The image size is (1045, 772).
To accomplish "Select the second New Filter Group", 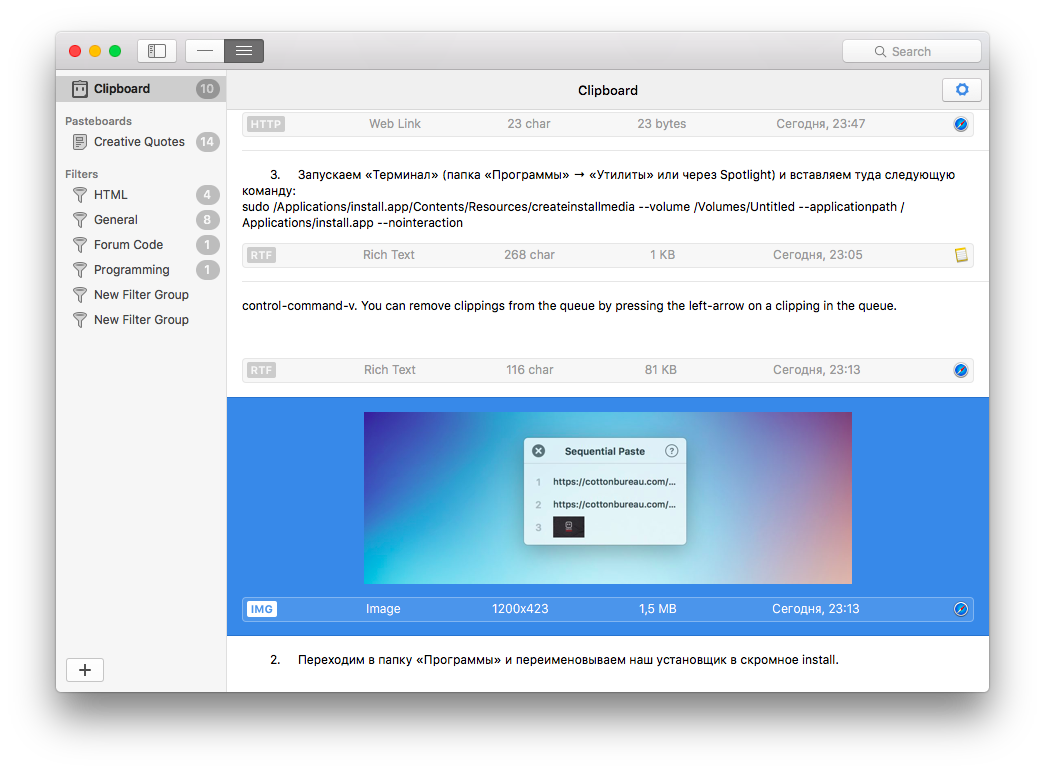I will coord(141,320).
